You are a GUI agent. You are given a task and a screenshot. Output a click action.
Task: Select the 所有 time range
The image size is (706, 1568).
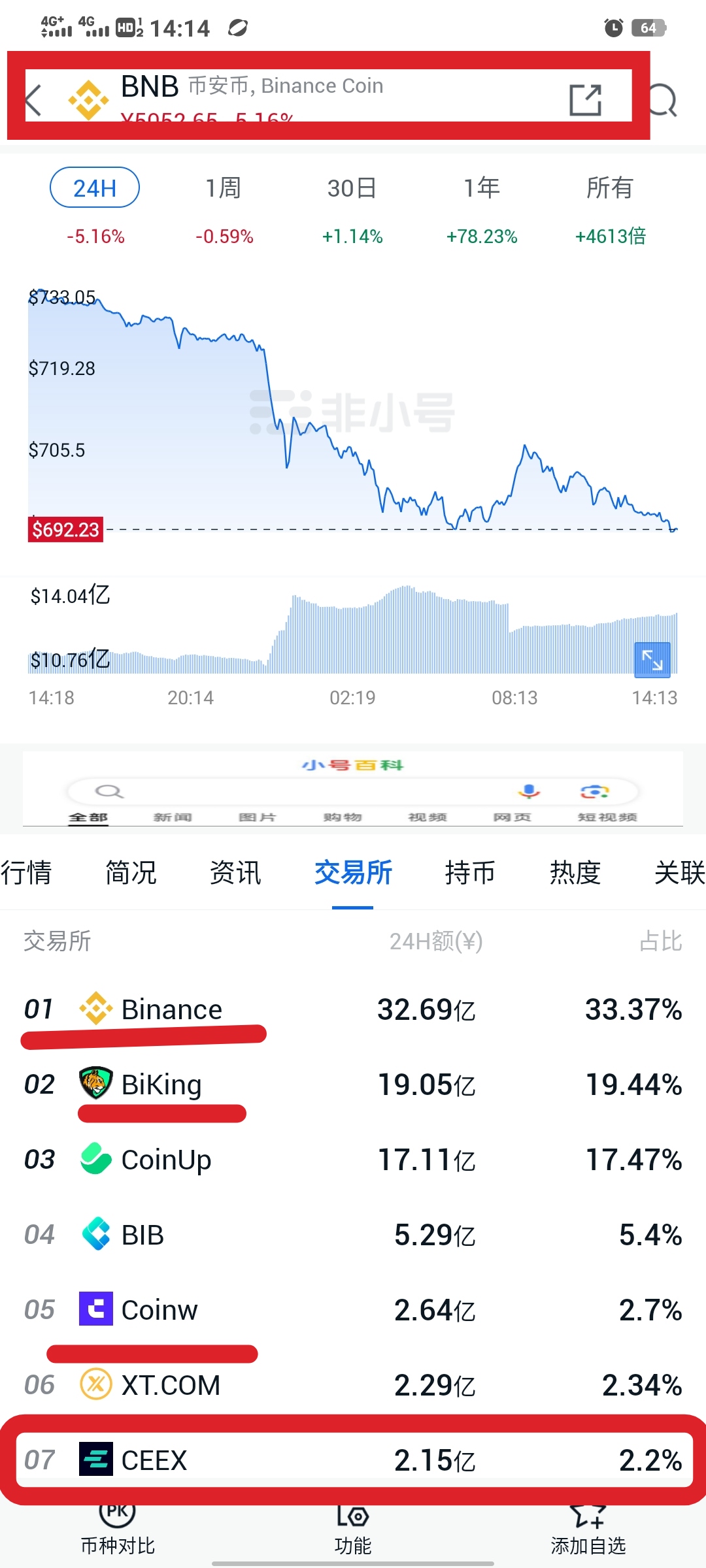pos(609,188)
